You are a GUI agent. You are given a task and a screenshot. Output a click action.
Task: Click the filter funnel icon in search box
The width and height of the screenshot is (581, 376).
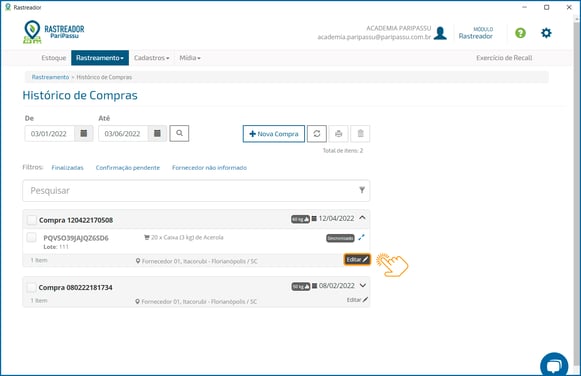(x=362, y=190)
